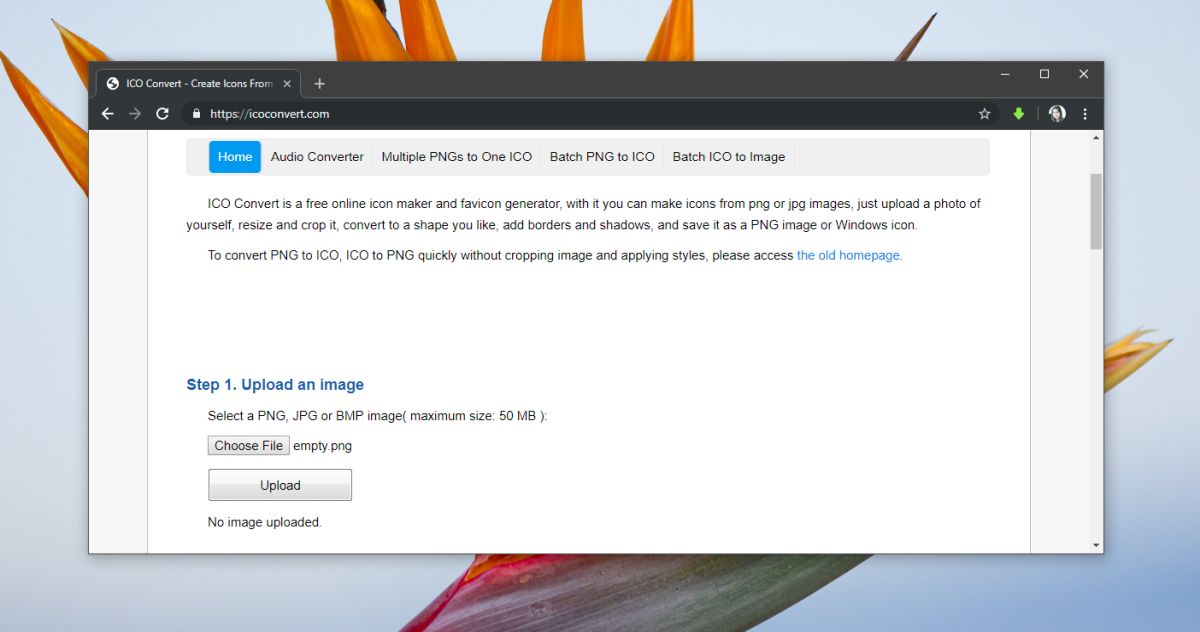Click the browser profile avatar icon

point(1057,114)
